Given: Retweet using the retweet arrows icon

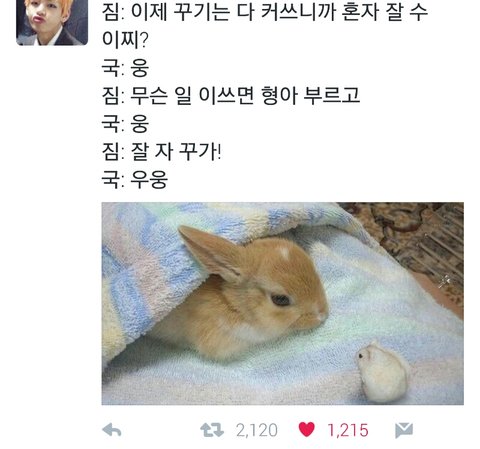Looking at the screenshot, I should [212, 430].
